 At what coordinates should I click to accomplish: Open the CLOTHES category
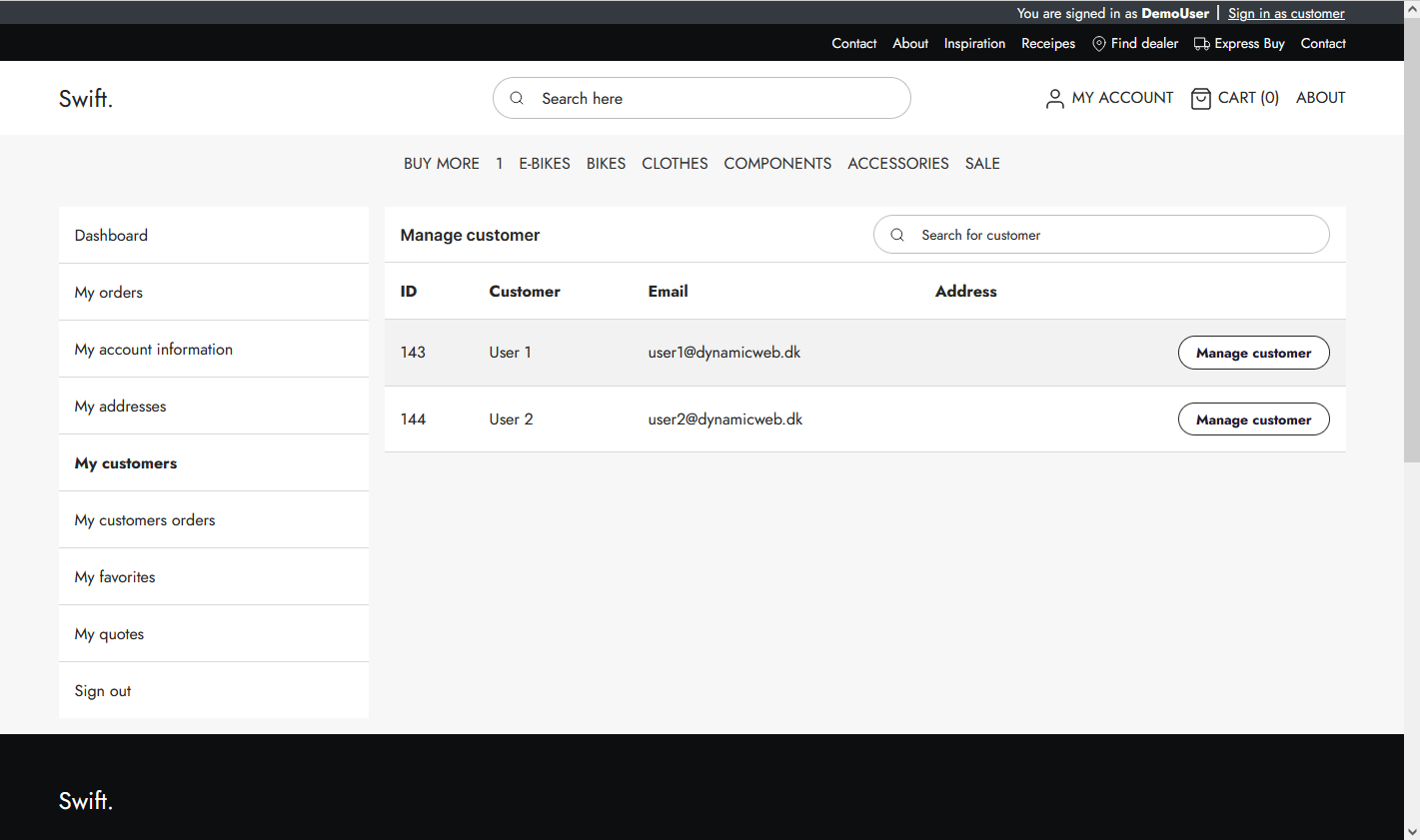coord(675,163)
